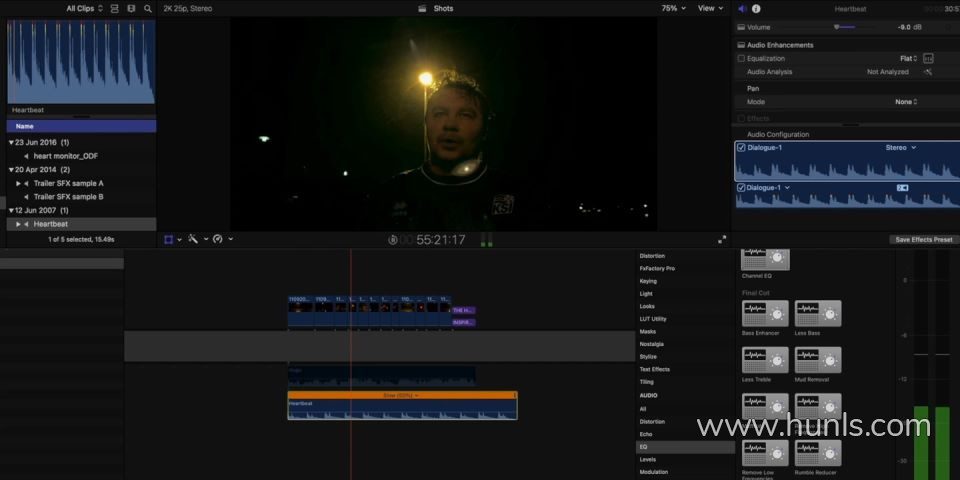Screen dimensions: 960x480
Task: Select the Levels audio effects category
Action: click(648, 460)
